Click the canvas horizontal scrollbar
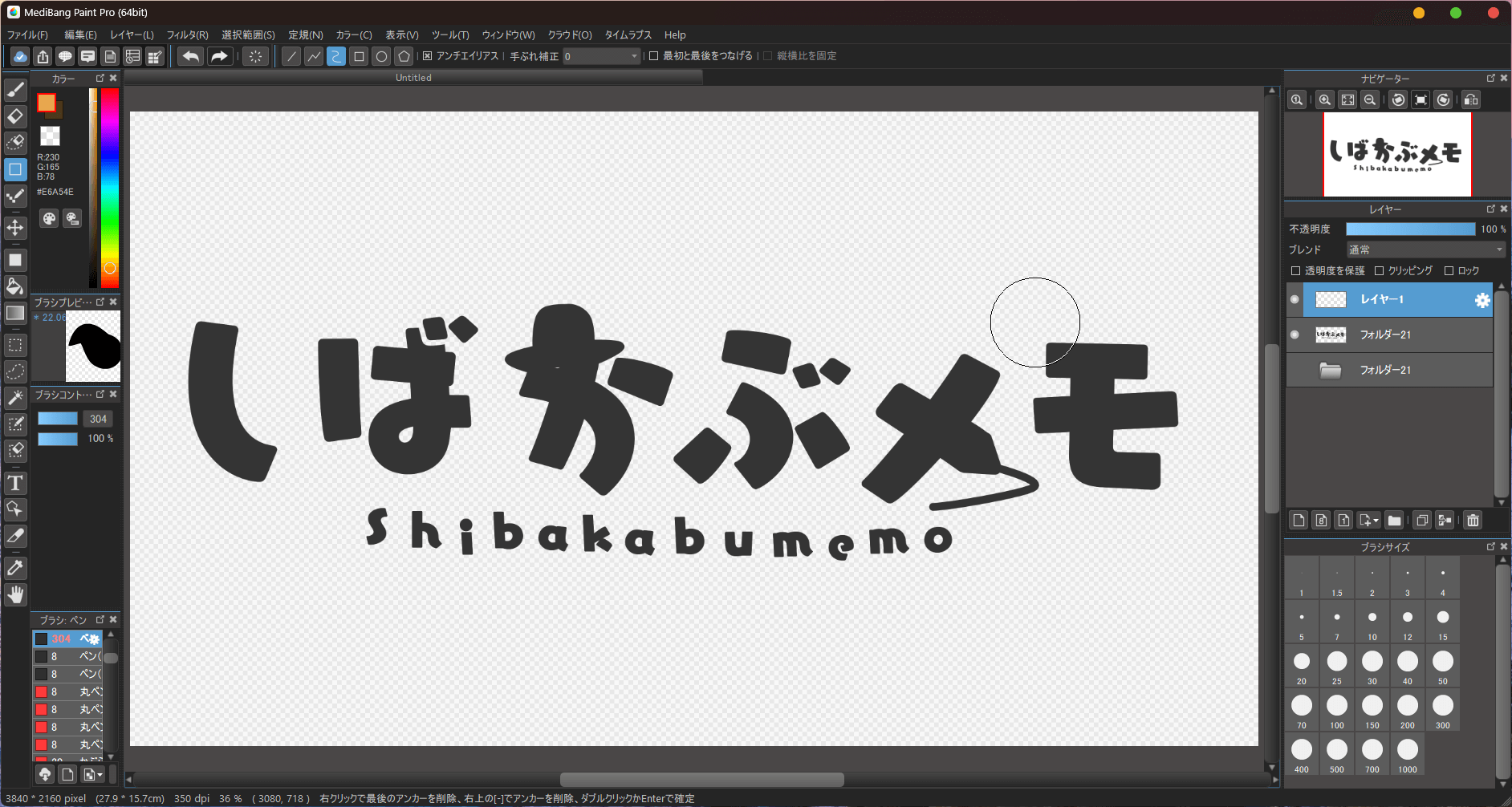Image resolution: width=1512 pixels, height=807 pixels. 701,780
